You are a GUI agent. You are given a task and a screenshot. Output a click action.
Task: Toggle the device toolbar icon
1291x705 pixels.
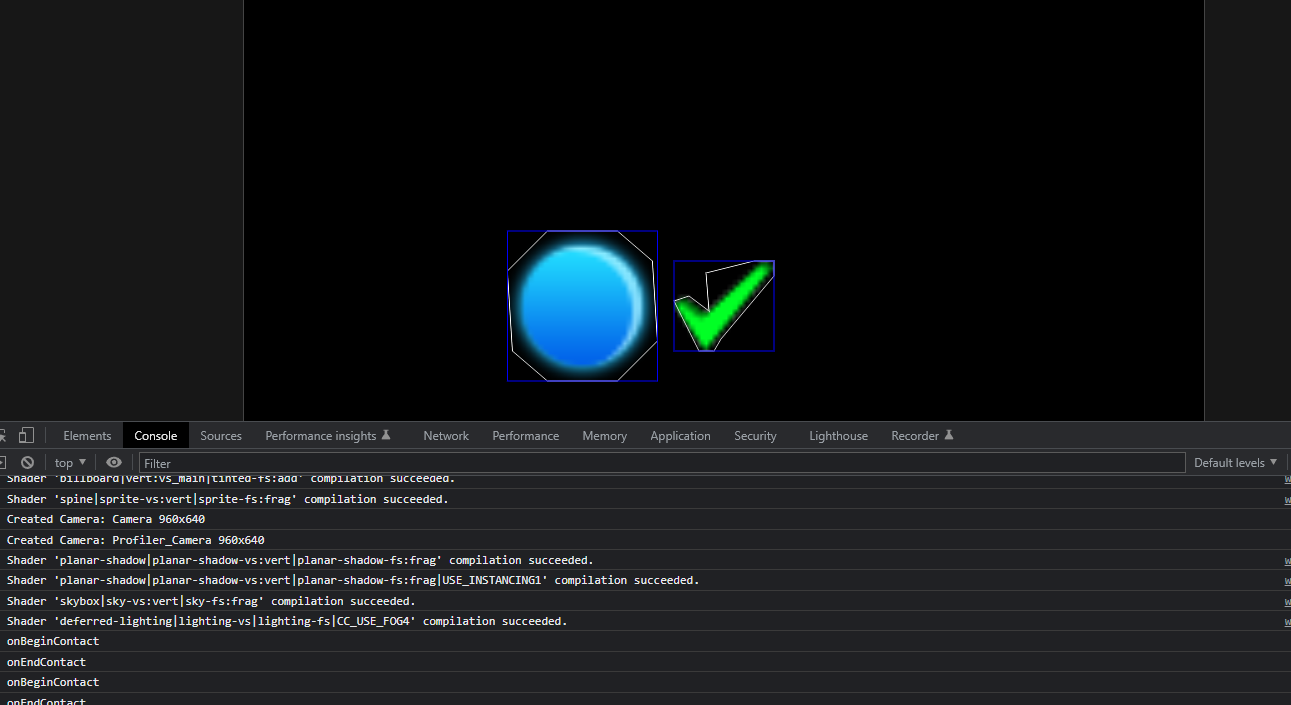[27, 436]
